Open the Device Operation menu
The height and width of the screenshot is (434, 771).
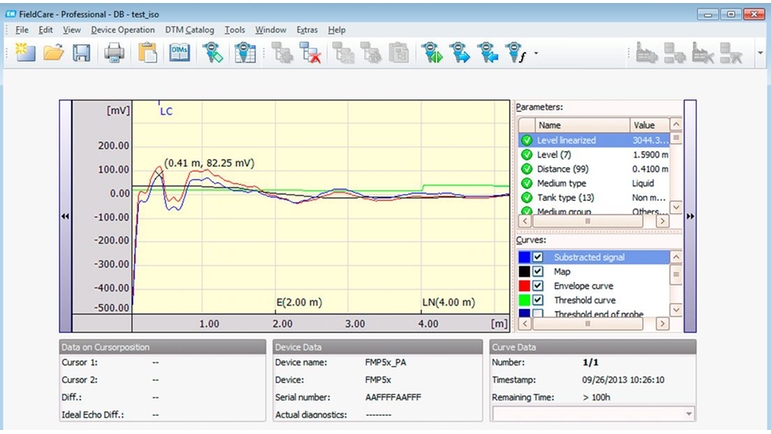coord(123,30)
